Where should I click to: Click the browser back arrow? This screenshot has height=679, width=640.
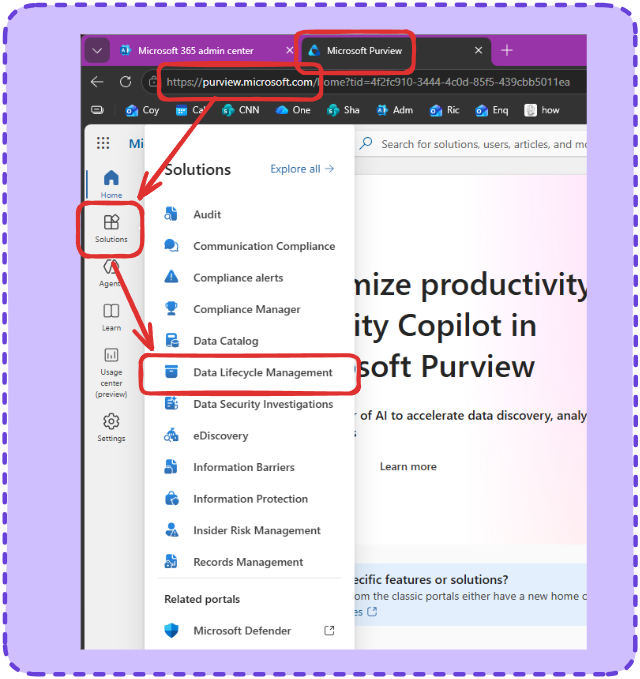(97, 82)
